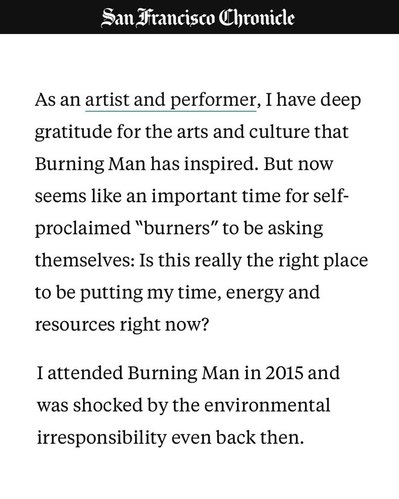Click the second paragraph beginning 'I attended'

point(188,405)
